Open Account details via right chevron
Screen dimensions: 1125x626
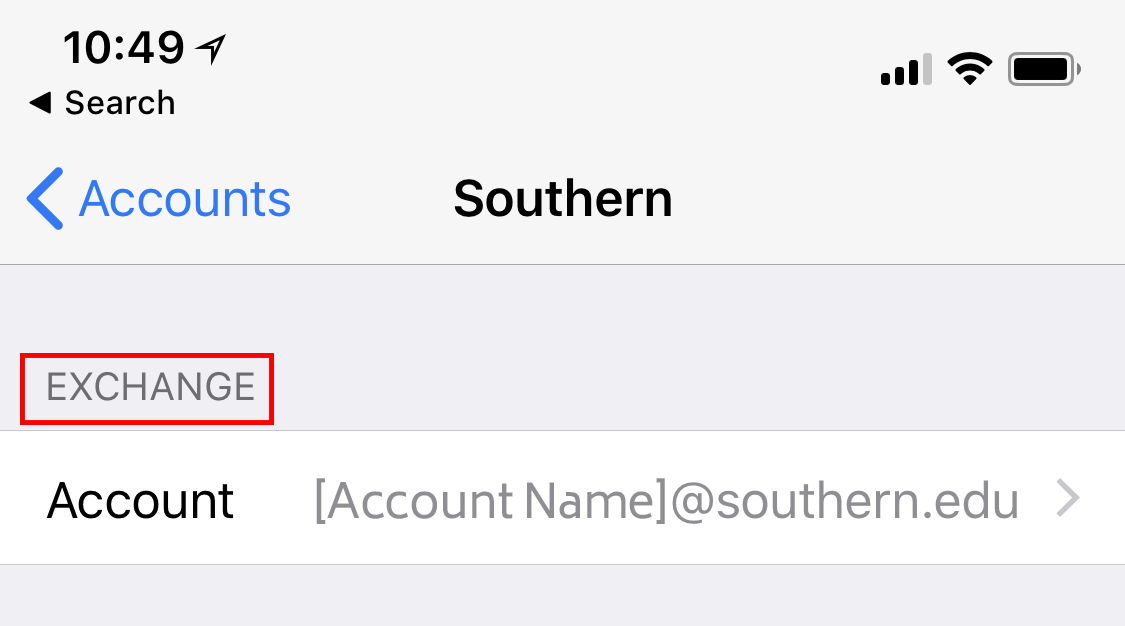(x=1068, y=498)
